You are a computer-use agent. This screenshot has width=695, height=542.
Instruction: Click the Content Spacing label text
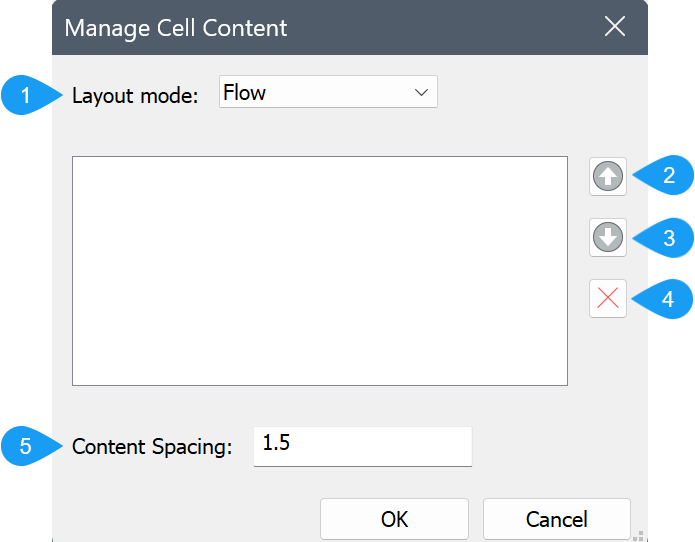(152, 447)
